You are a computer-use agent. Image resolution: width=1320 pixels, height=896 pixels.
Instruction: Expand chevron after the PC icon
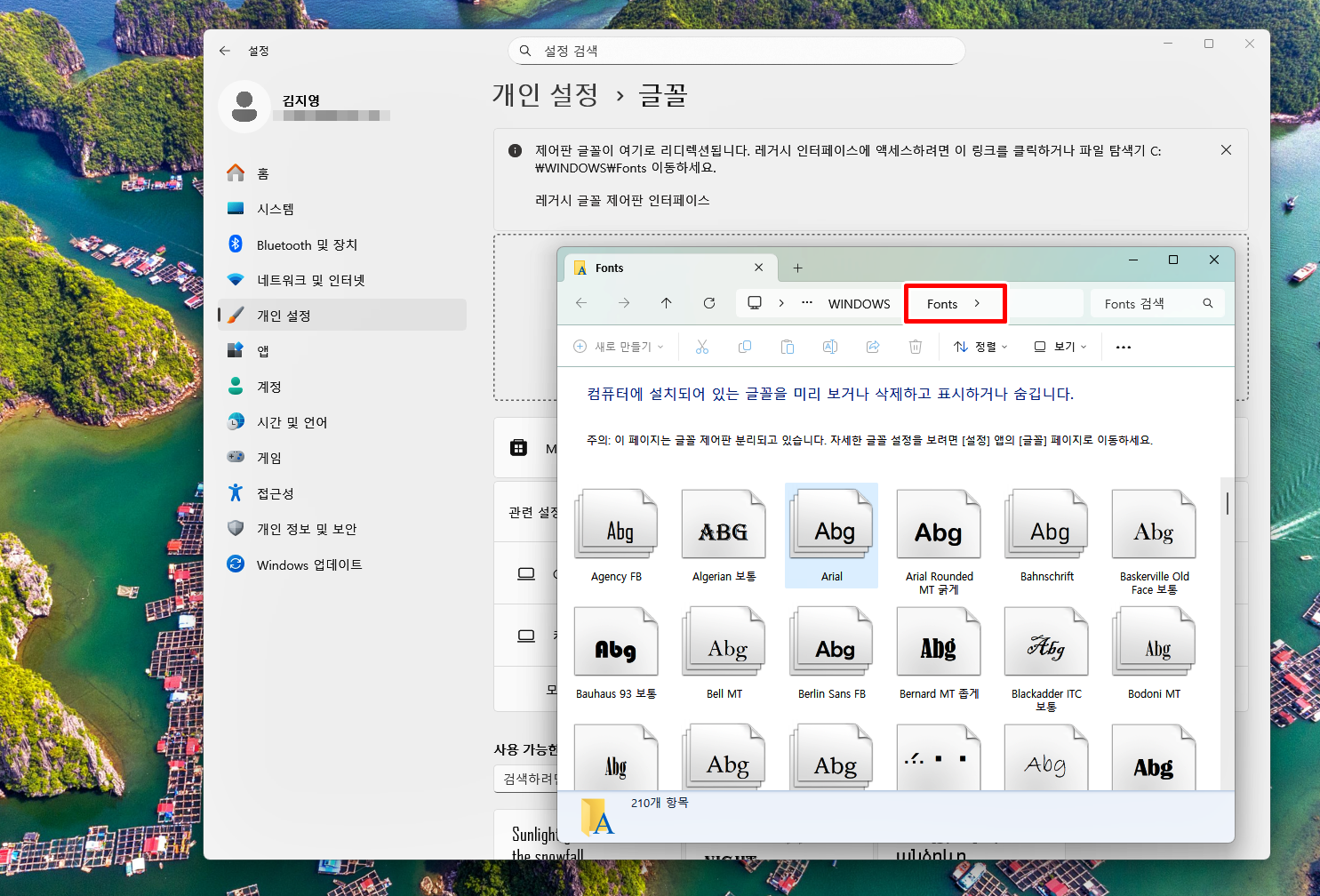[x=781, y=303]
